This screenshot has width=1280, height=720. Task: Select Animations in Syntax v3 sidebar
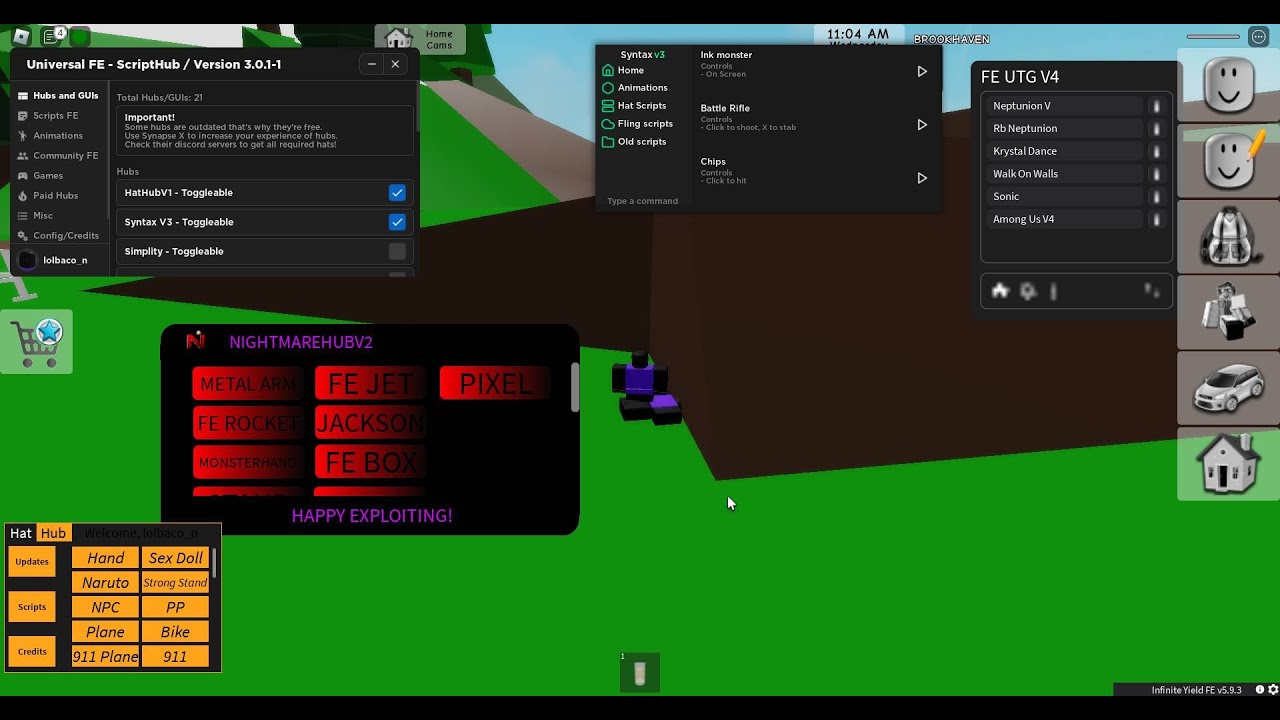click(x=634, y=88)
